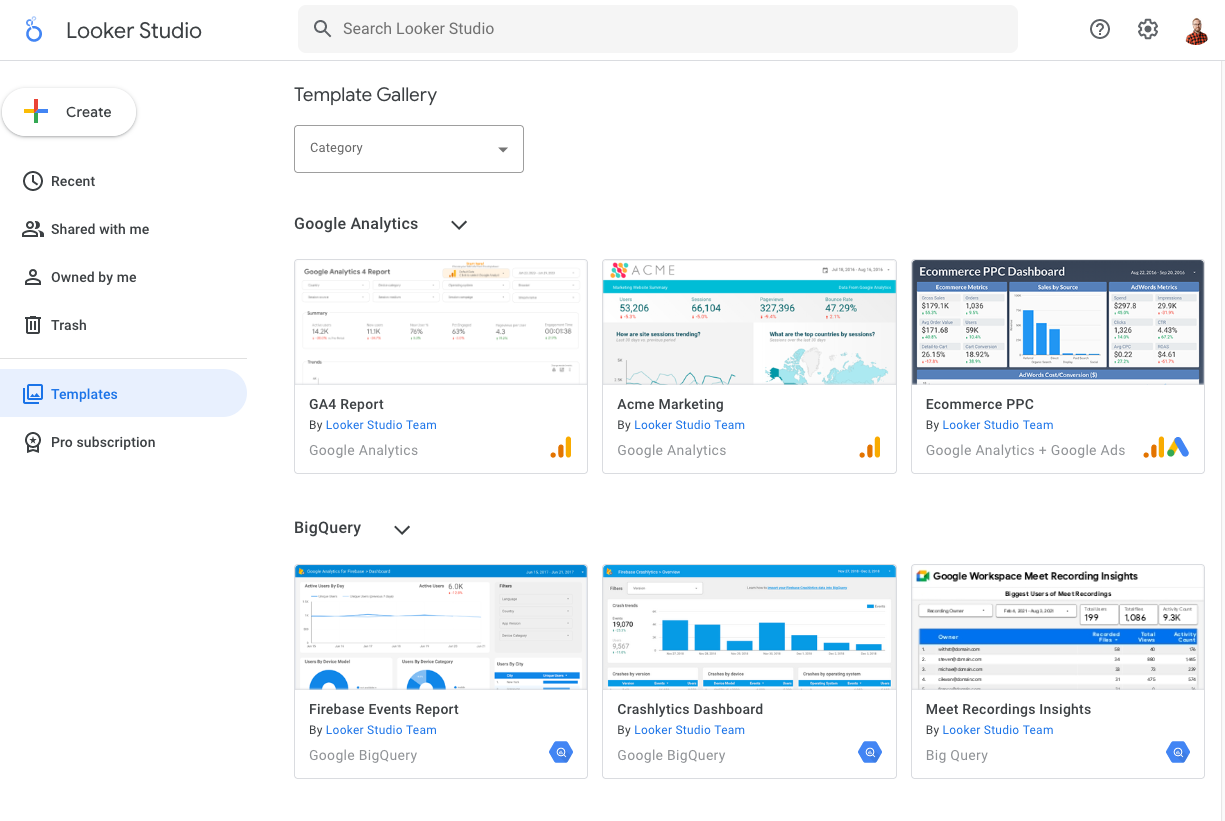Open the Firebase Events Report thumbnail
Viewport: 1225px width, 821px height.
click(440, 626)
